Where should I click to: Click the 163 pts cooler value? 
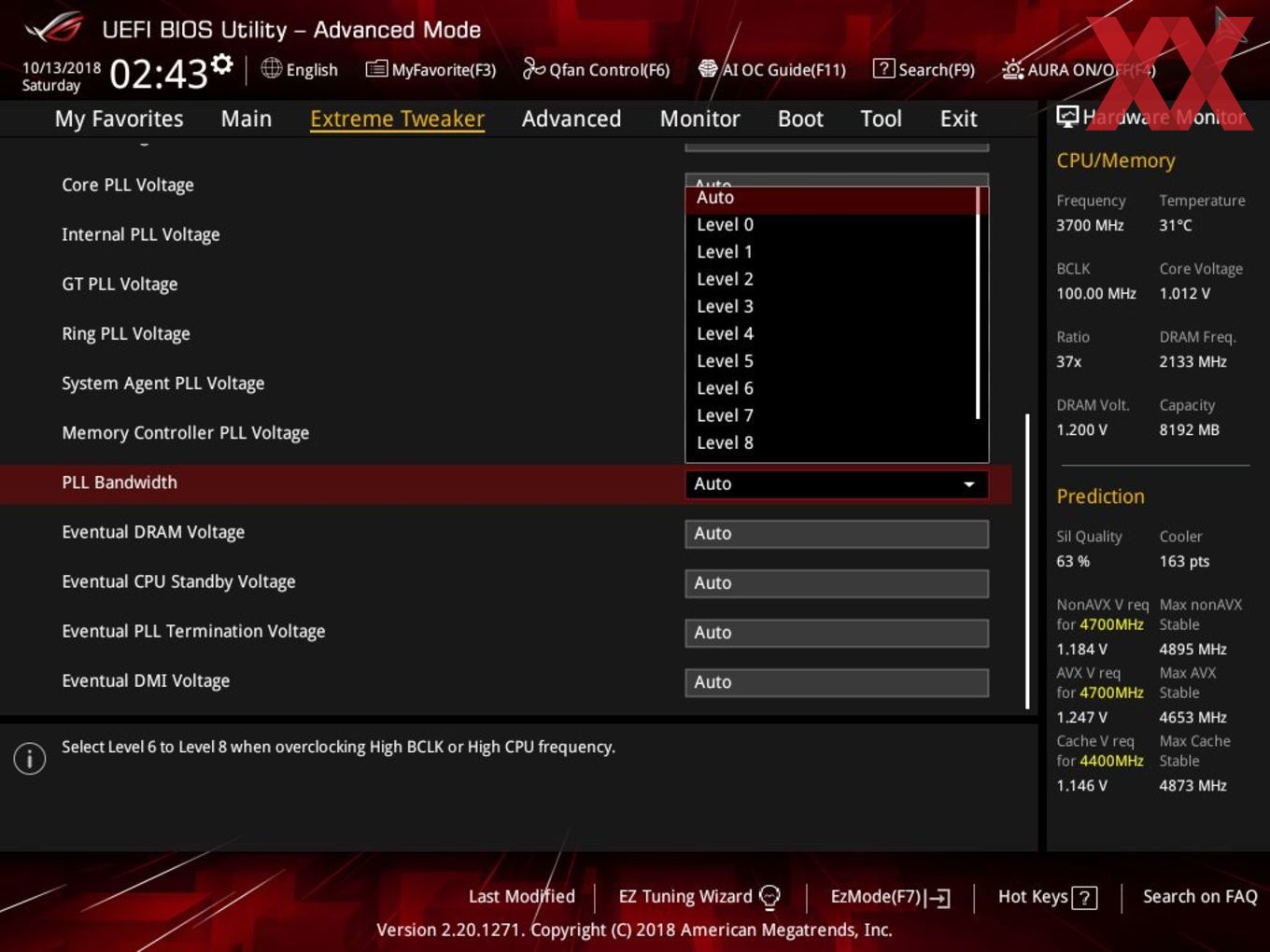click(x=1184, y=561)
